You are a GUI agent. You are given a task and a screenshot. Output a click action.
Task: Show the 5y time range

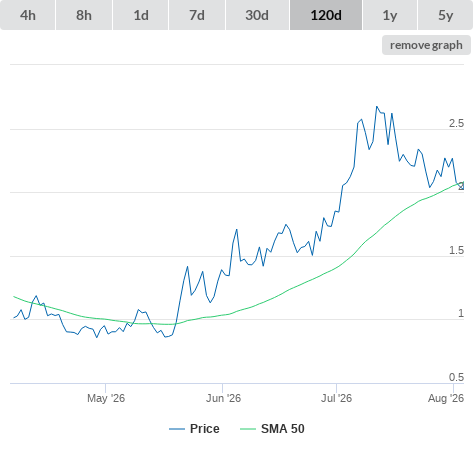click(446, 15)
